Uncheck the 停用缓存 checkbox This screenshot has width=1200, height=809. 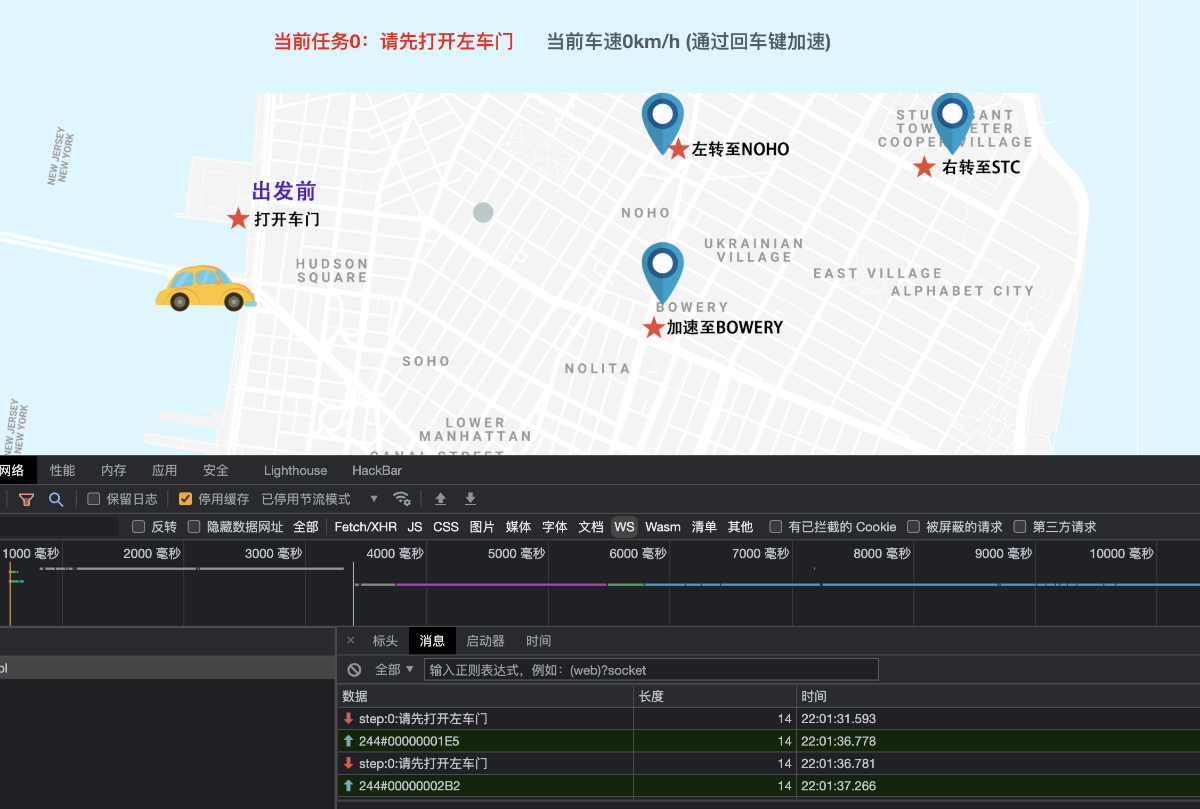click(x=185, y=499)
